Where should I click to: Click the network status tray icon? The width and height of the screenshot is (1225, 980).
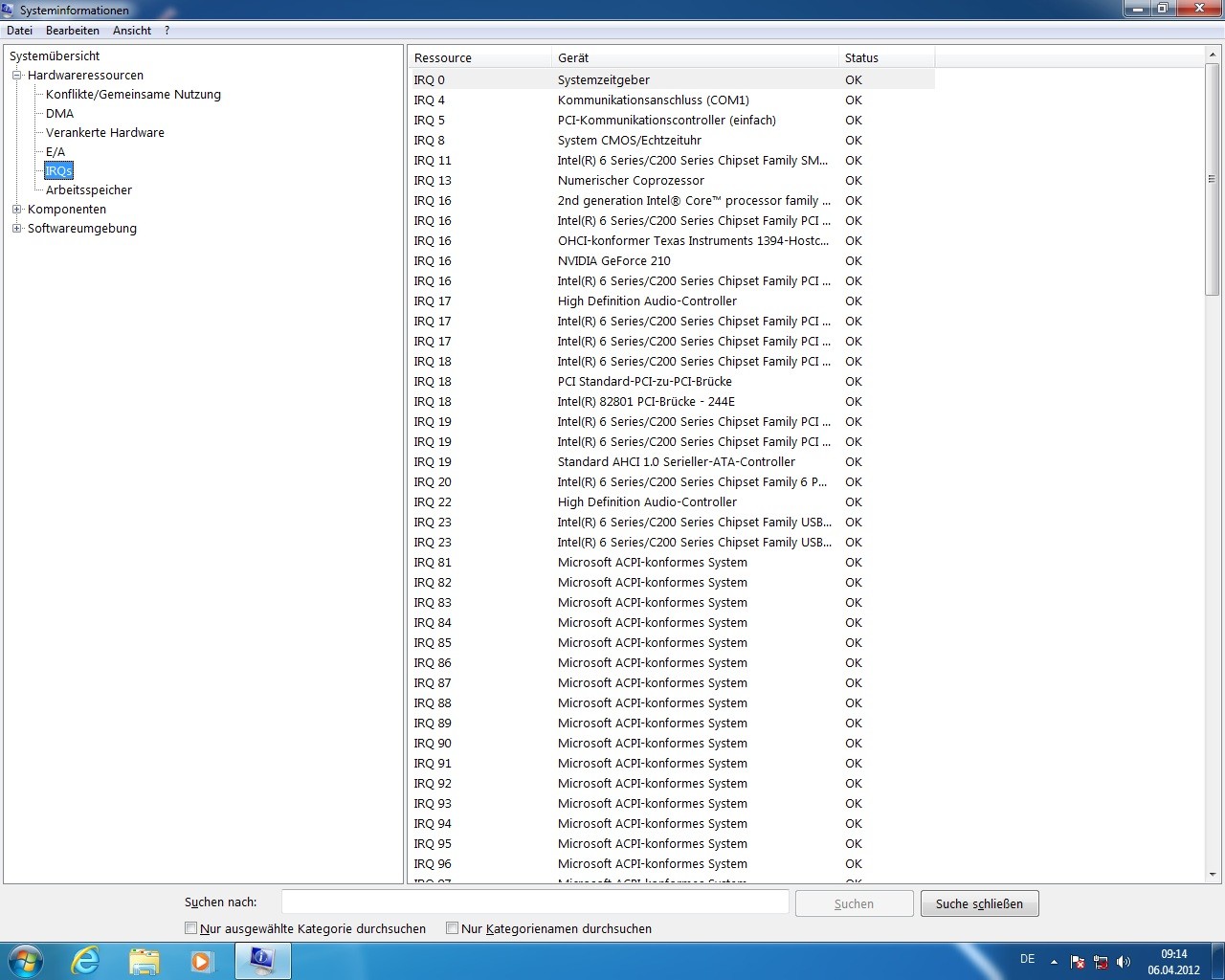[1101, 962]
